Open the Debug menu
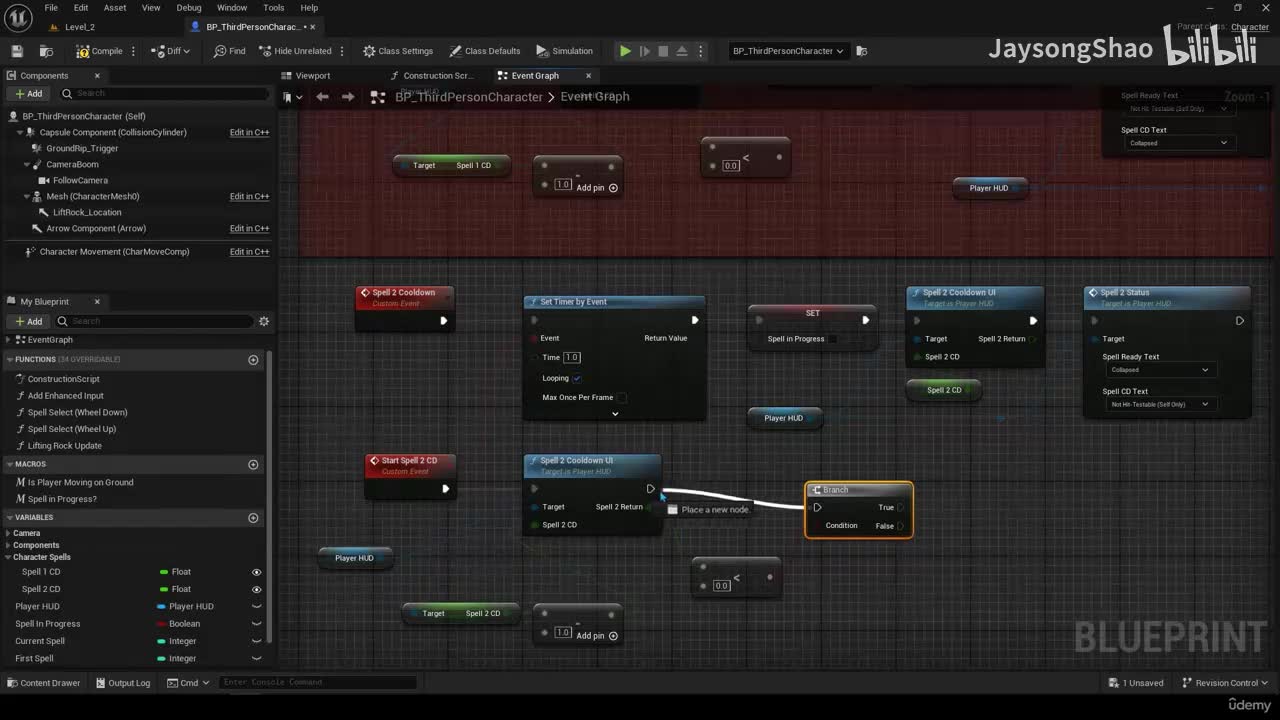The height and width of the screenshot is (720, 1280). coord(189,8)
